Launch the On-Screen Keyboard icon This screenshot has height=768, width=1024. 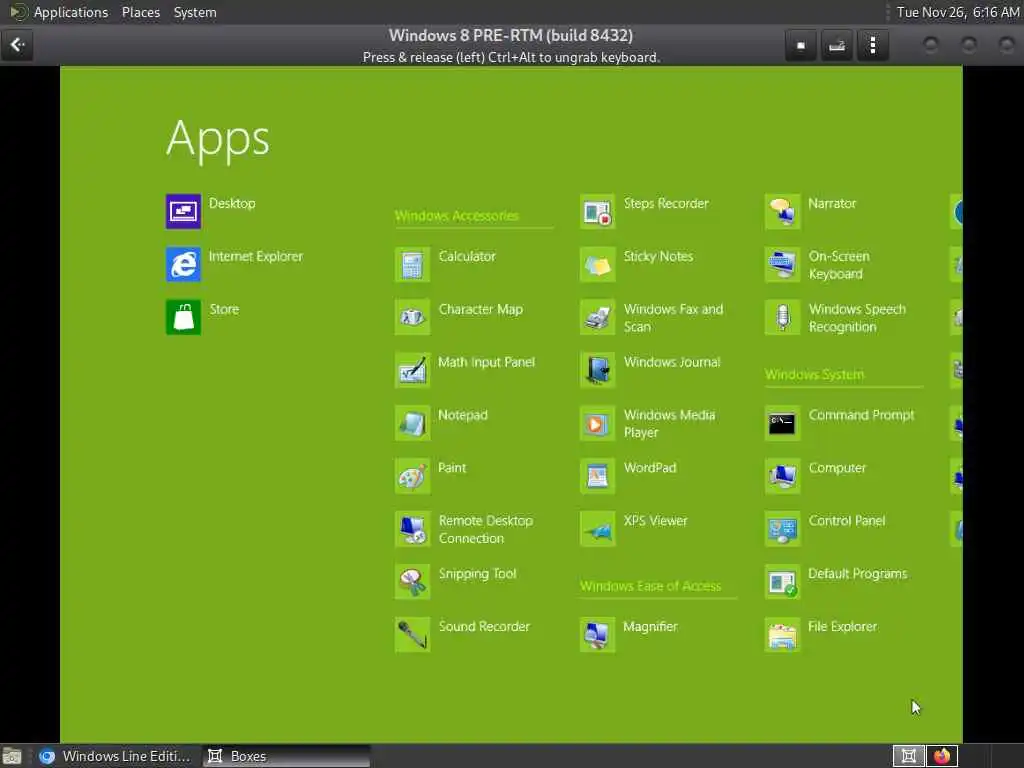[x=782, y=264]
